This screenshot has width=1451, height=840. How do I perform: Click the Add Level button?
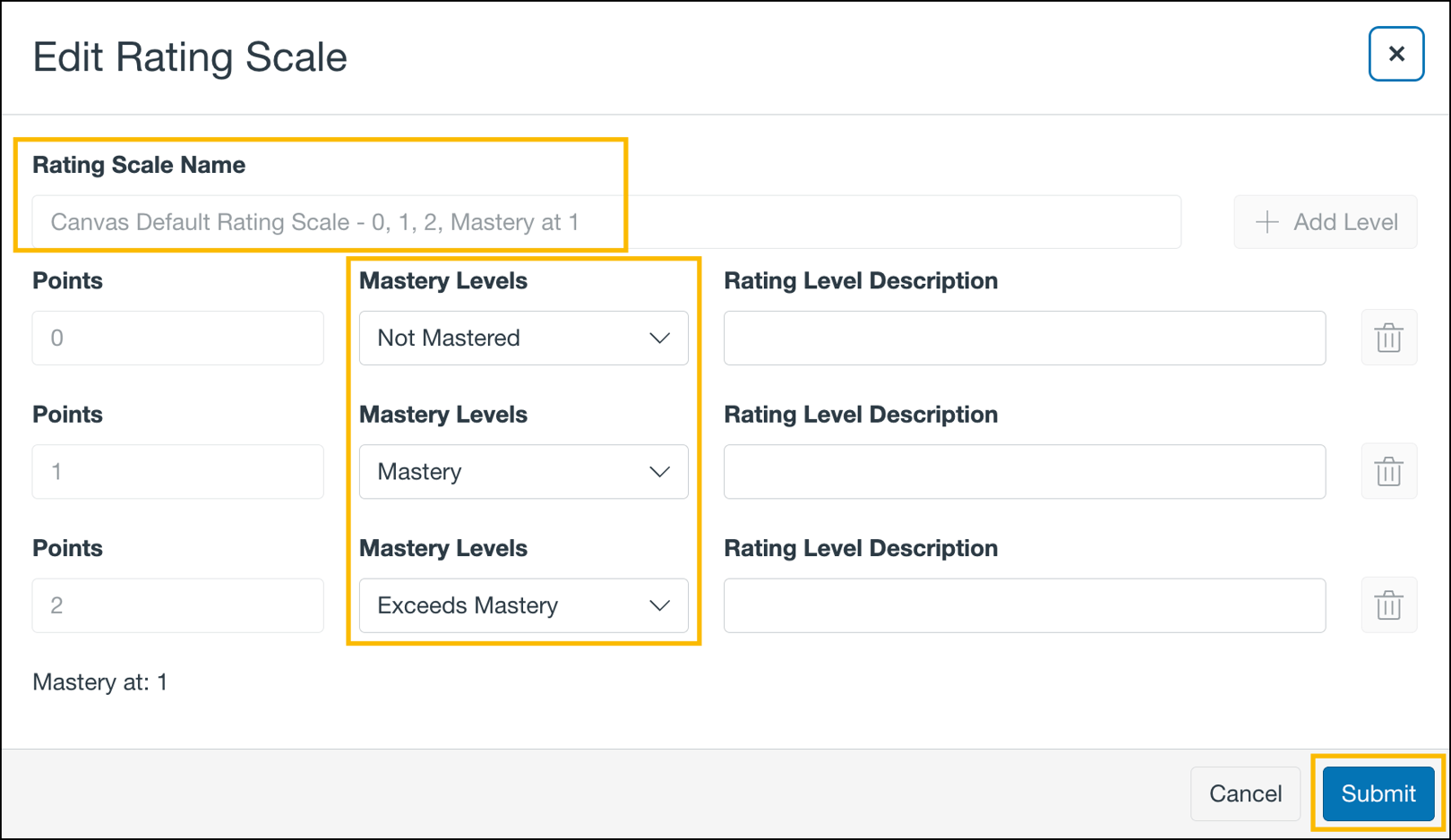(1326, 221)
